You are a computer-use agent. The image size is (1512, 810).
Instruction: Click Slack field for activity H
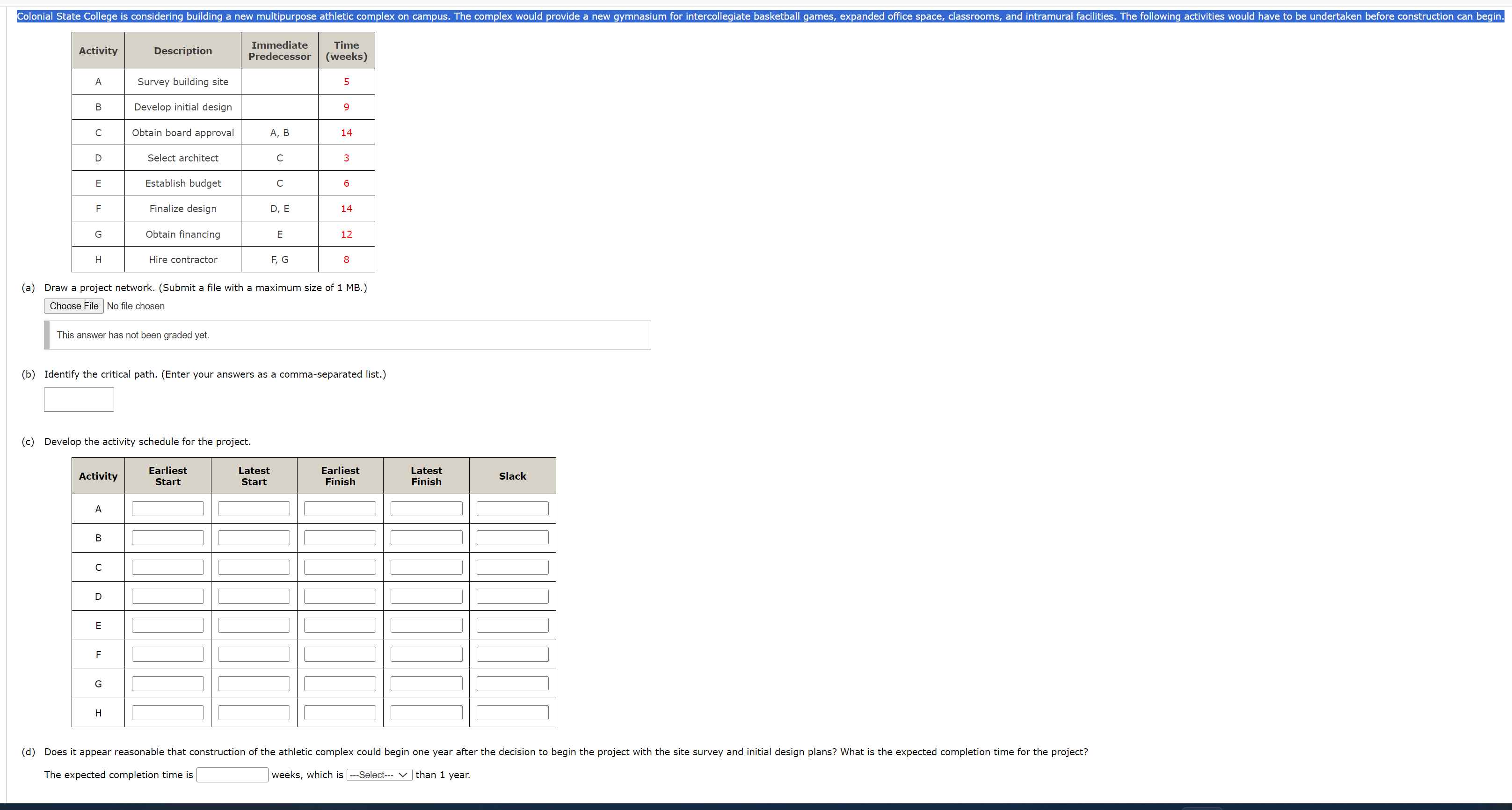tap(512, 713)
